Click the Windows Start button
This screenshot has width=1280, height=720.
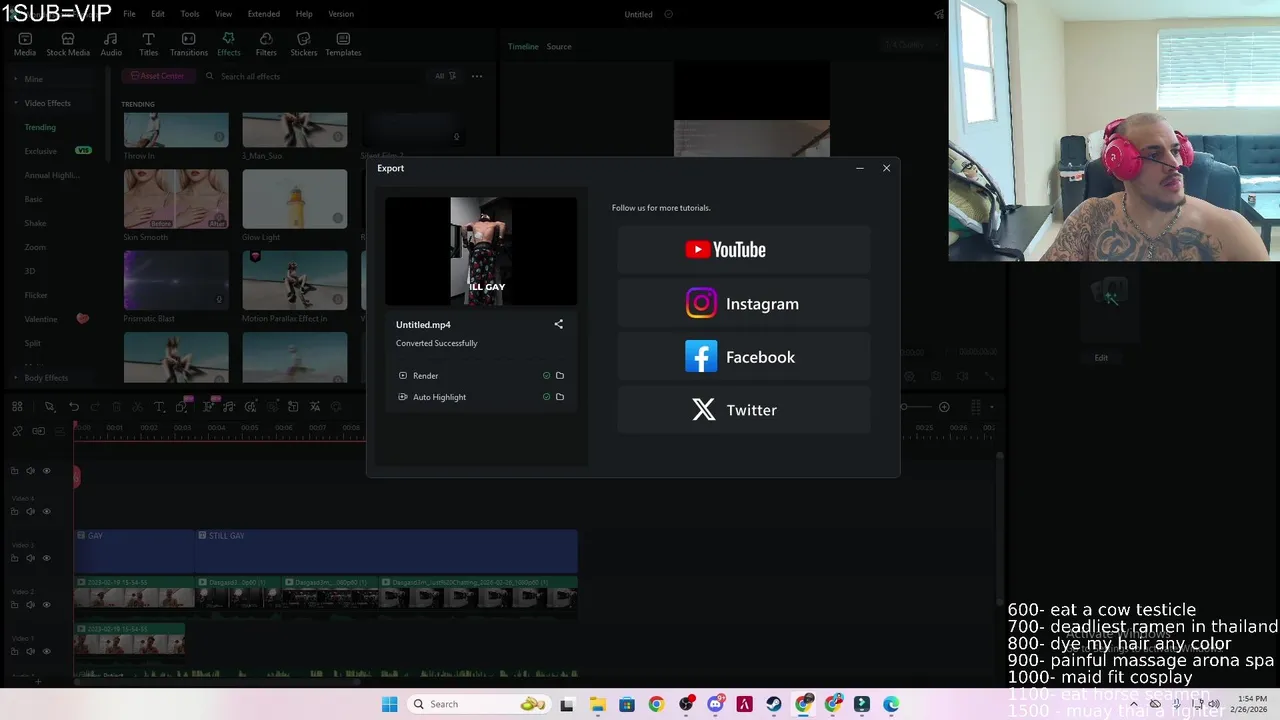point(389,704)
